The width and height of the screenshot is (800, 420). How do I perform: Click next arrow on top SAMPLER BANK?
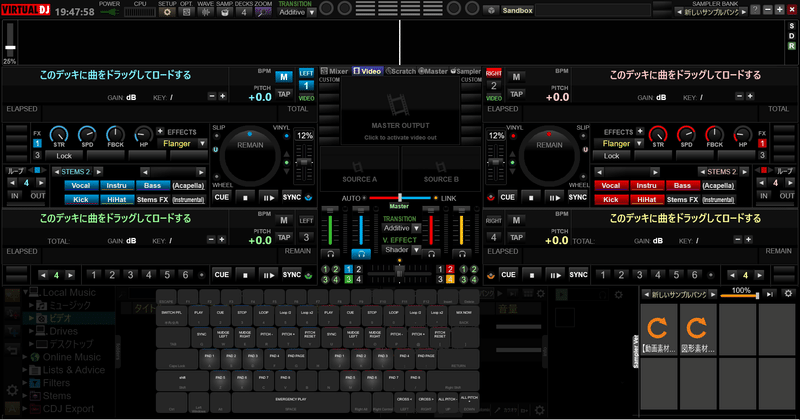click(744, 12)
